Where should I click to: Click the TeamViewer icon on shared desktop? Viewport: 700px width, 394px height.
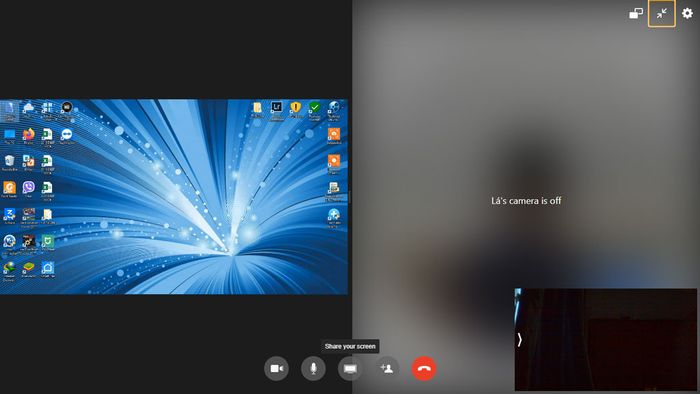click(x=66, y=134)
